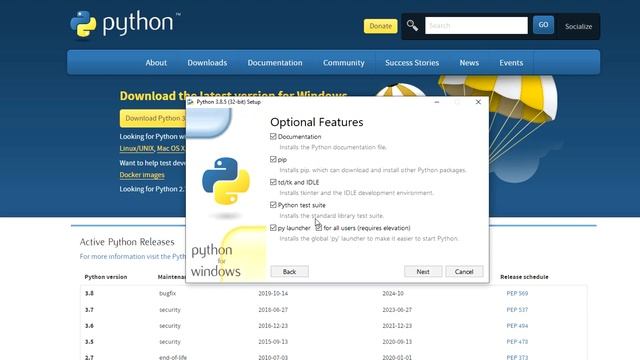Open the Success Stories menu
Screen dimensions: 640x360
[x=412, y=63]
